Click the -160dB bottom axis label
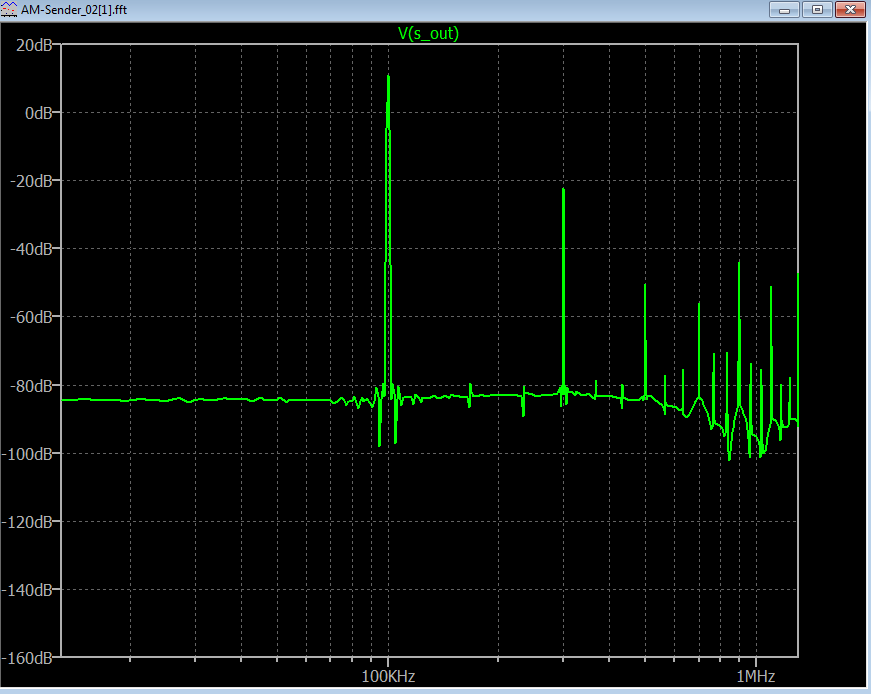The width and height of the screenshot is (871, 694). [28, 657]
